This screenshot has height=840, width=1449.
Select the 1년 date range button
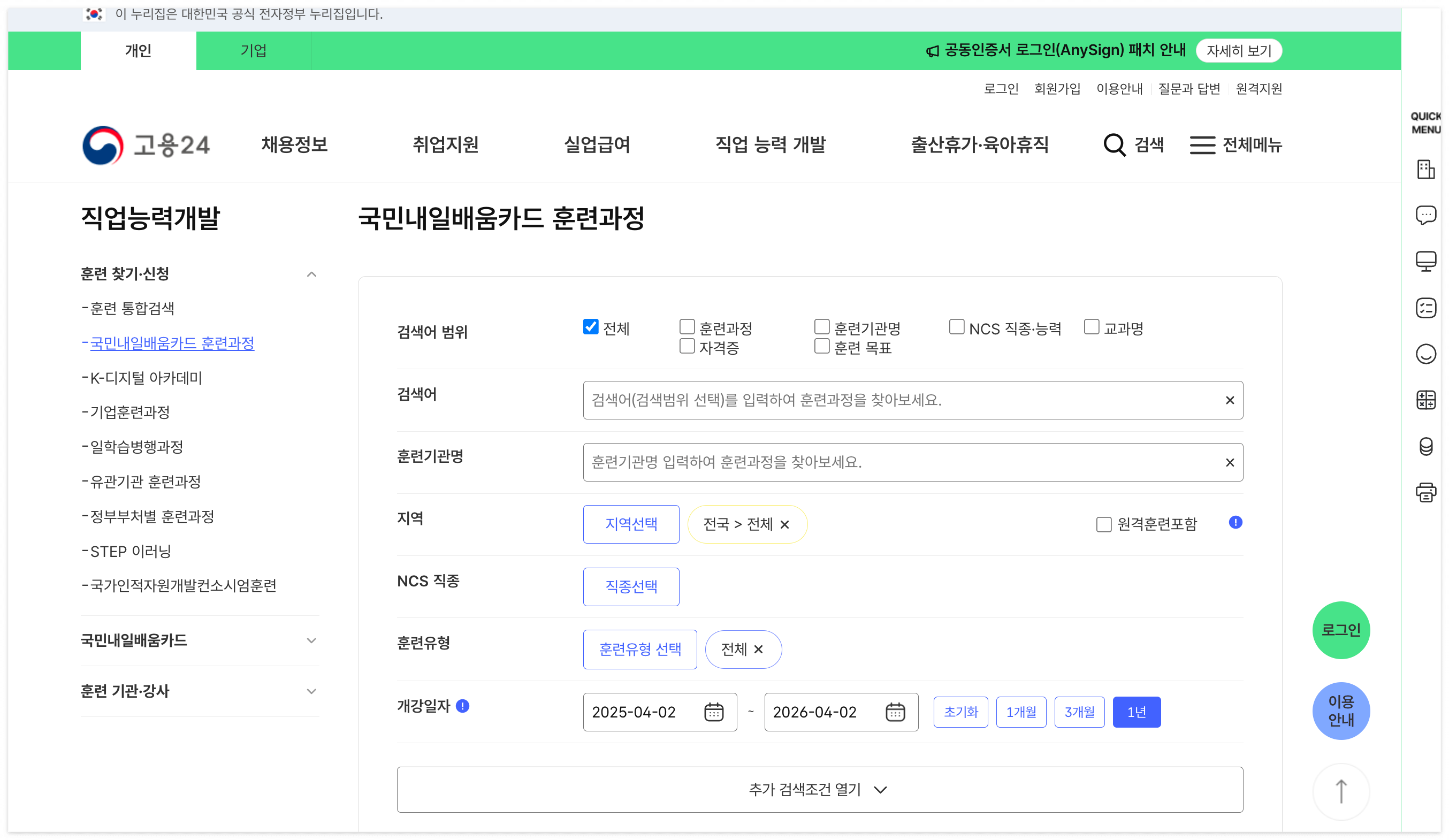[x=1137, y=712]
